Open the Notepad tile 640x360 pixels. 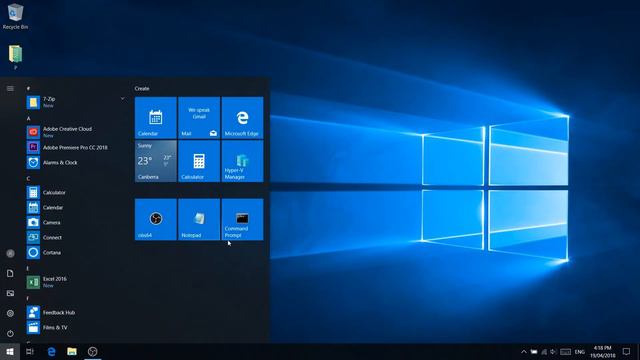point(199,220)
